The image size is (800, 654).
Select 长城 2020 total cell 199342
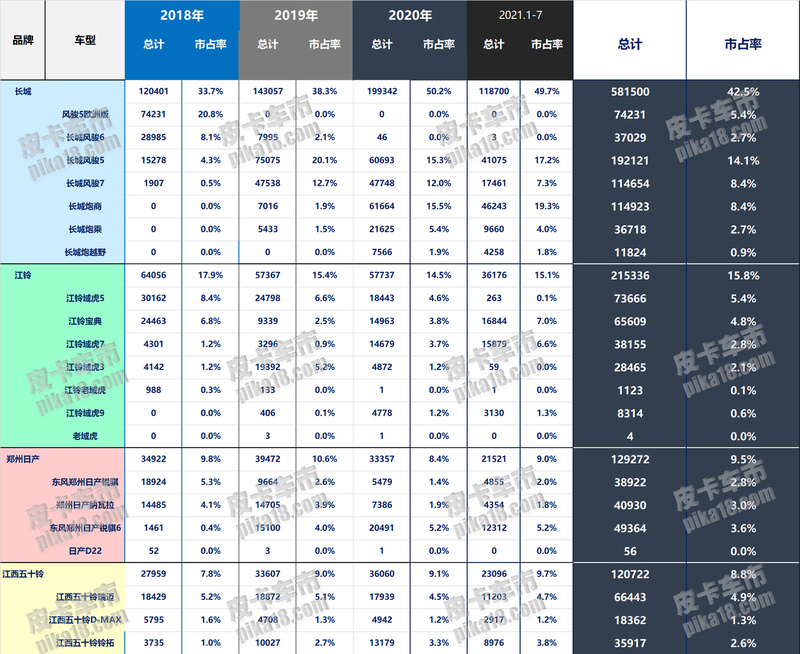pos(382,91)
